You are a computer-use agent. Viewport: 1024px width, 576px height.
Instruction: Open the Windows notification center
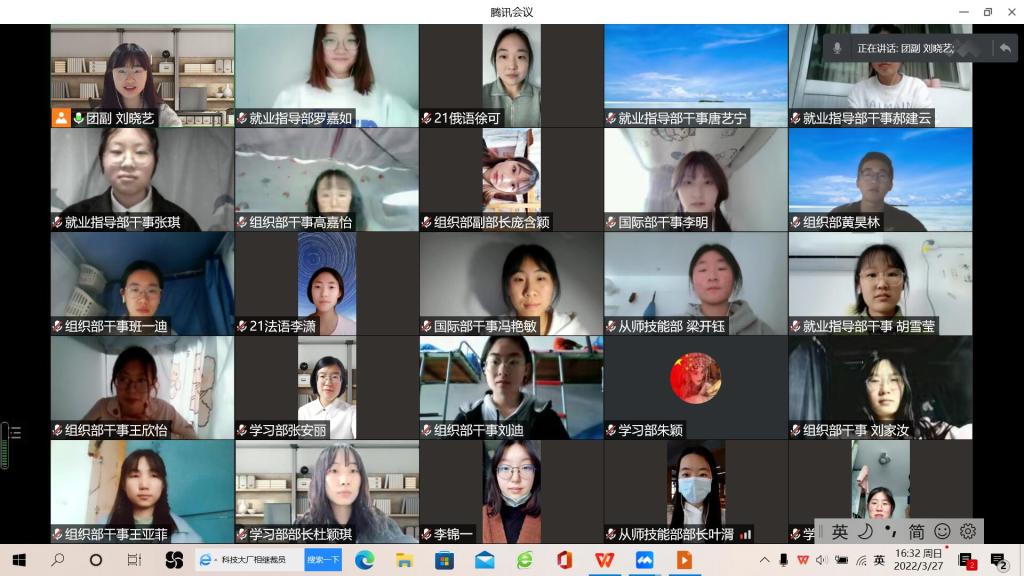pyautogui.click(x=998, y=560)
